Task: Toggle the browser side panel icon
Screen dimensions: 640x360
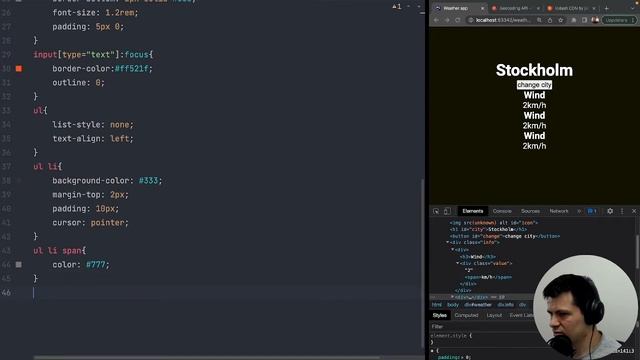Action: coord(584,20)
